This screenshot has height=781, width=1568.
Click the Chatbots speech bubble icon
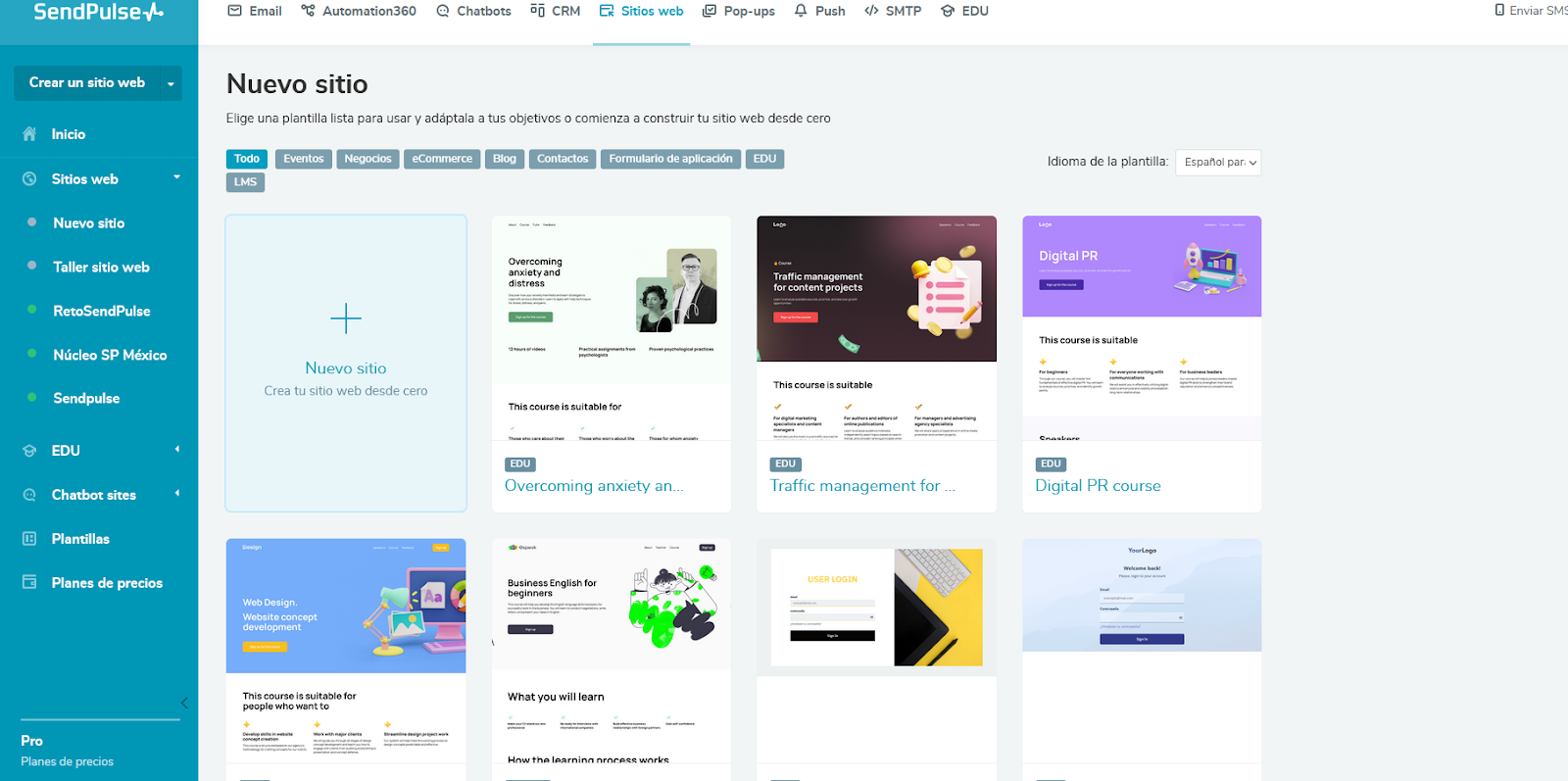click(x=443, y=11)
